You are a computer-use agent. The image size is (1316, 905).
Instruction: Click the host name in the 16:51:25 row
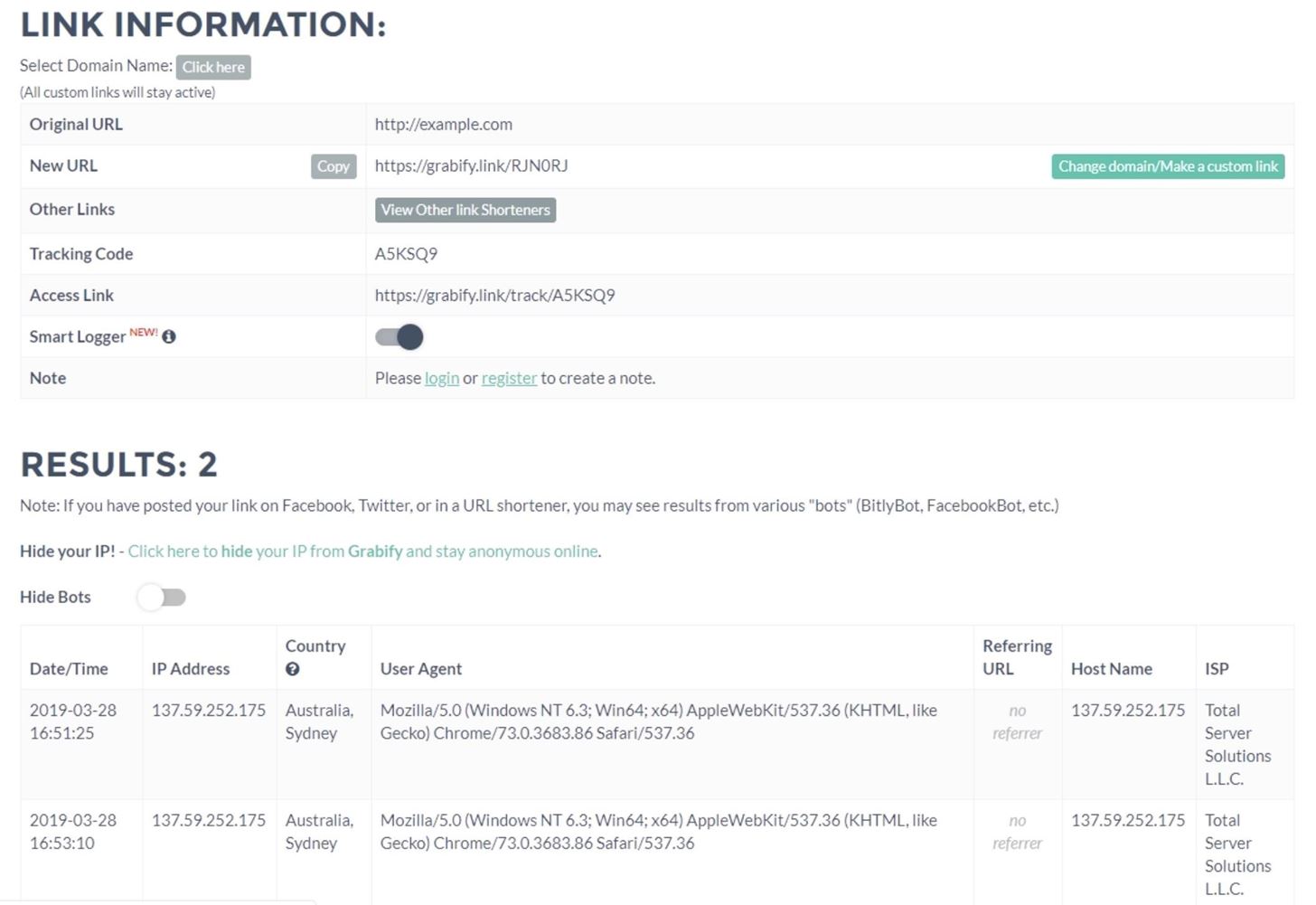[1128, 711]
